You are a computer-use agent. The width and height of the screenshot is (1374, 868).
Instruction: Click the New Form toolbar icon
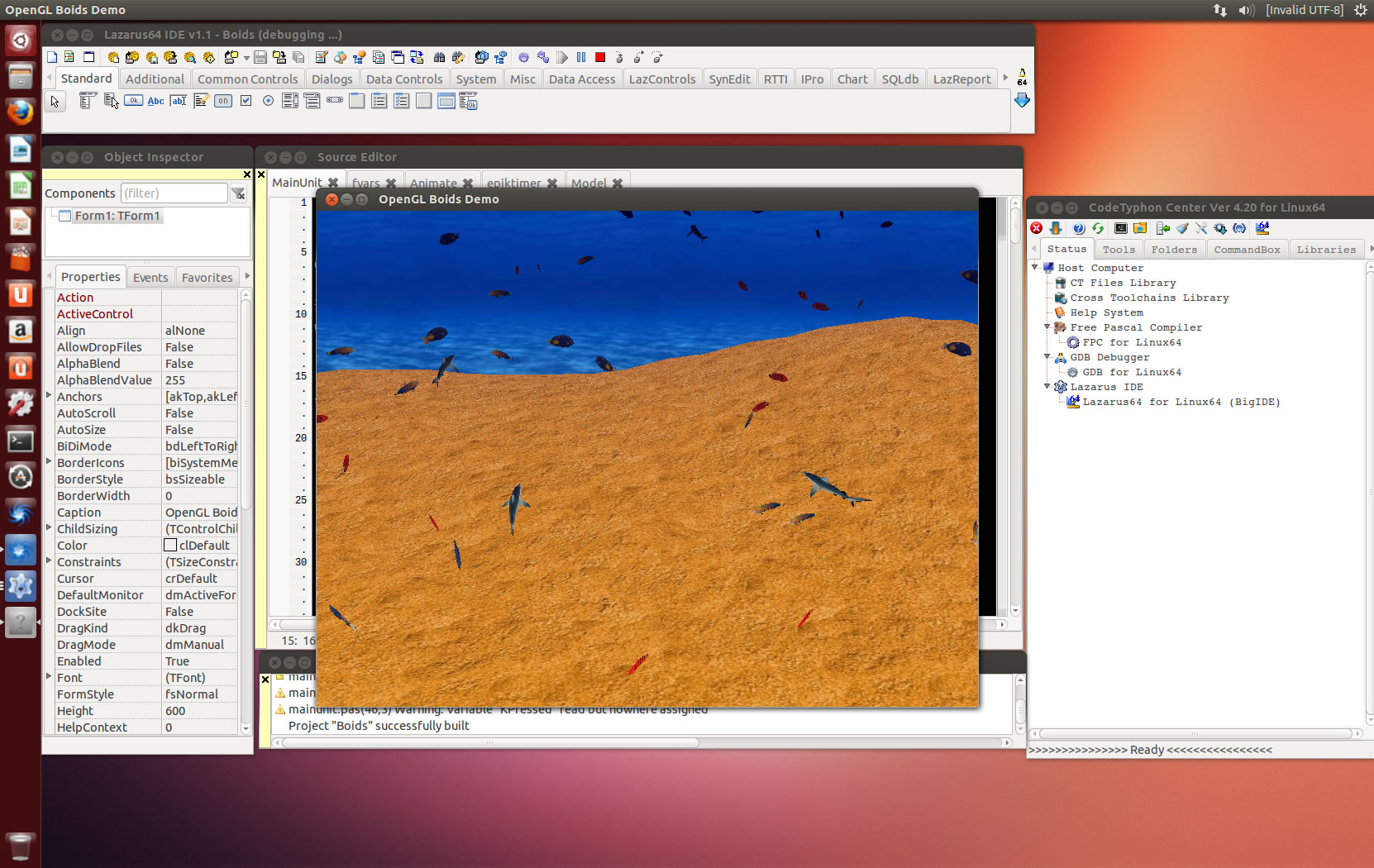coord(88,57)
